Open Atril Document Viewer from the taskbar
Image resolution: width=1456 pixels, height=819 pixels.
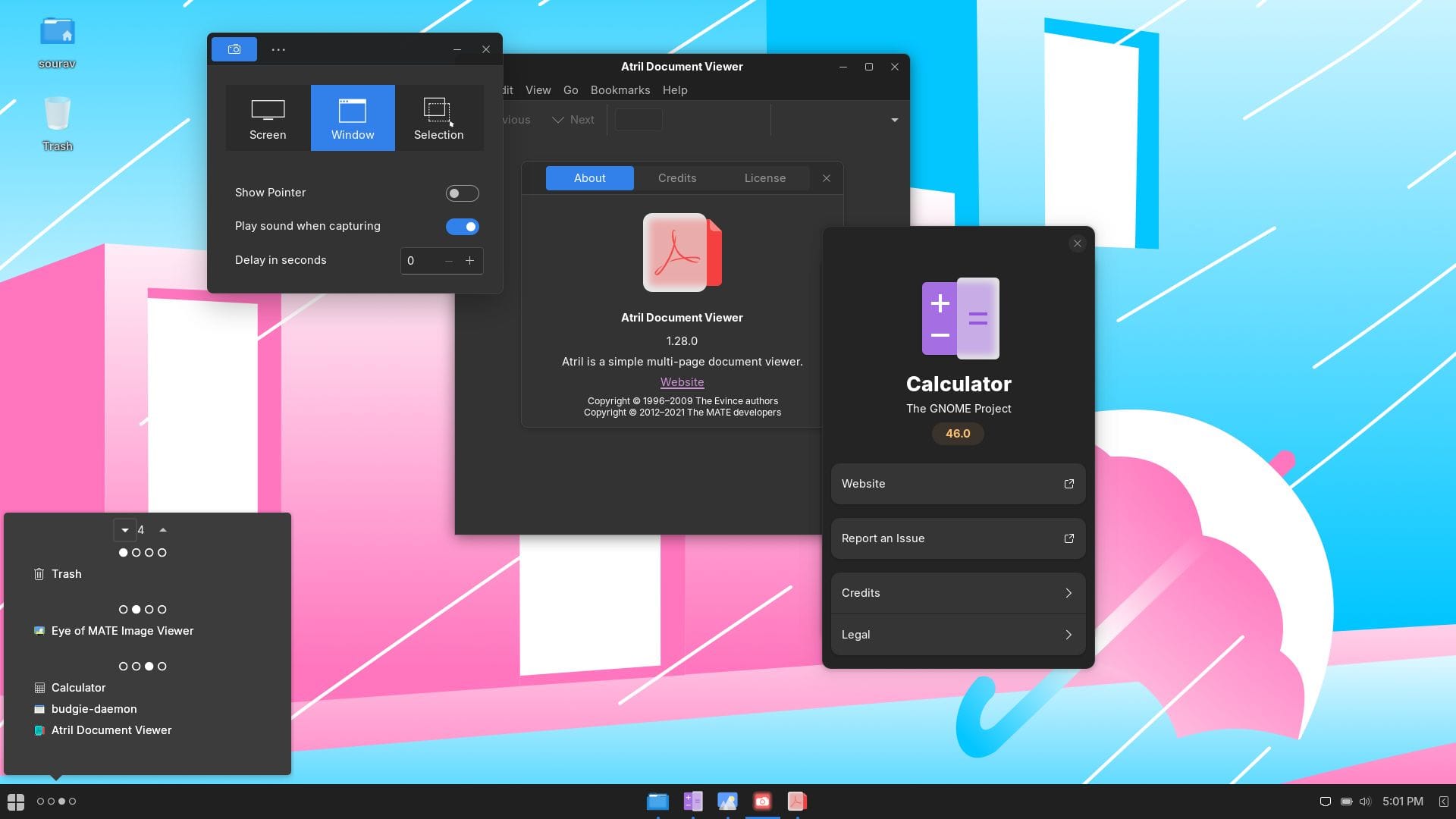[797, 801]
